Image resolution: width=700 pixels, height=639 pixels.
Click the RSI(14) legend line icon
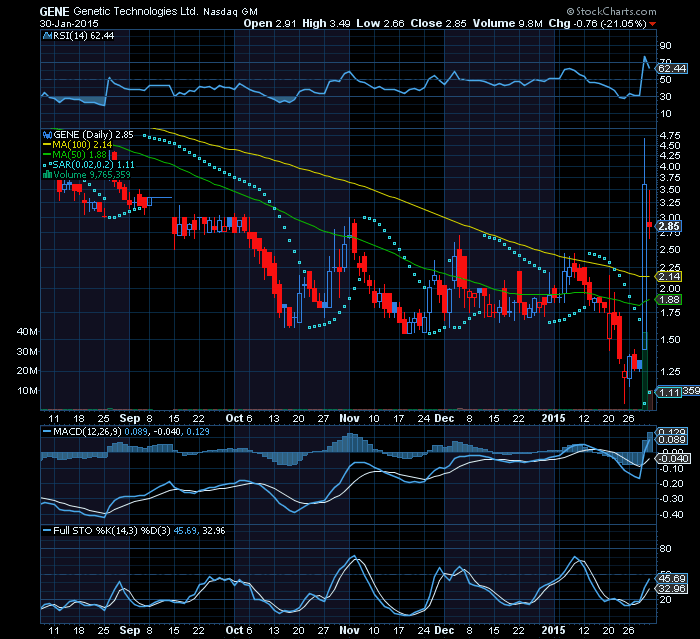tap(47, 36)
